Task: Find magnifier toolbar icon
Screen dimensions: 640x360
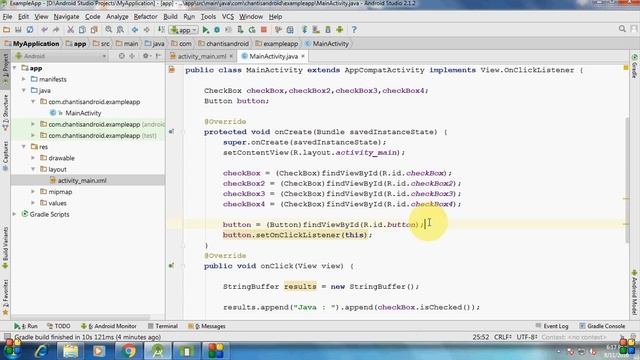Action: pyautogui.click(x=109, y=29)
